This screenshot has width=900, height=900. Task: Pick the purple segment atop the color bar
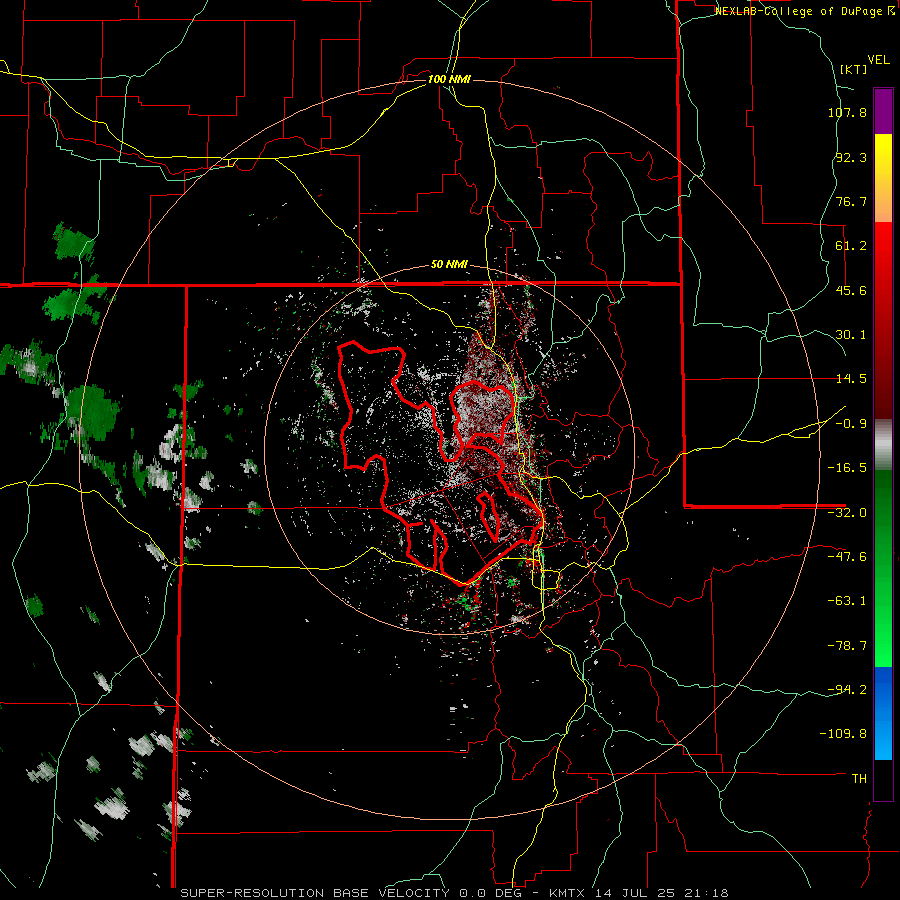click(x=883, y=111)
